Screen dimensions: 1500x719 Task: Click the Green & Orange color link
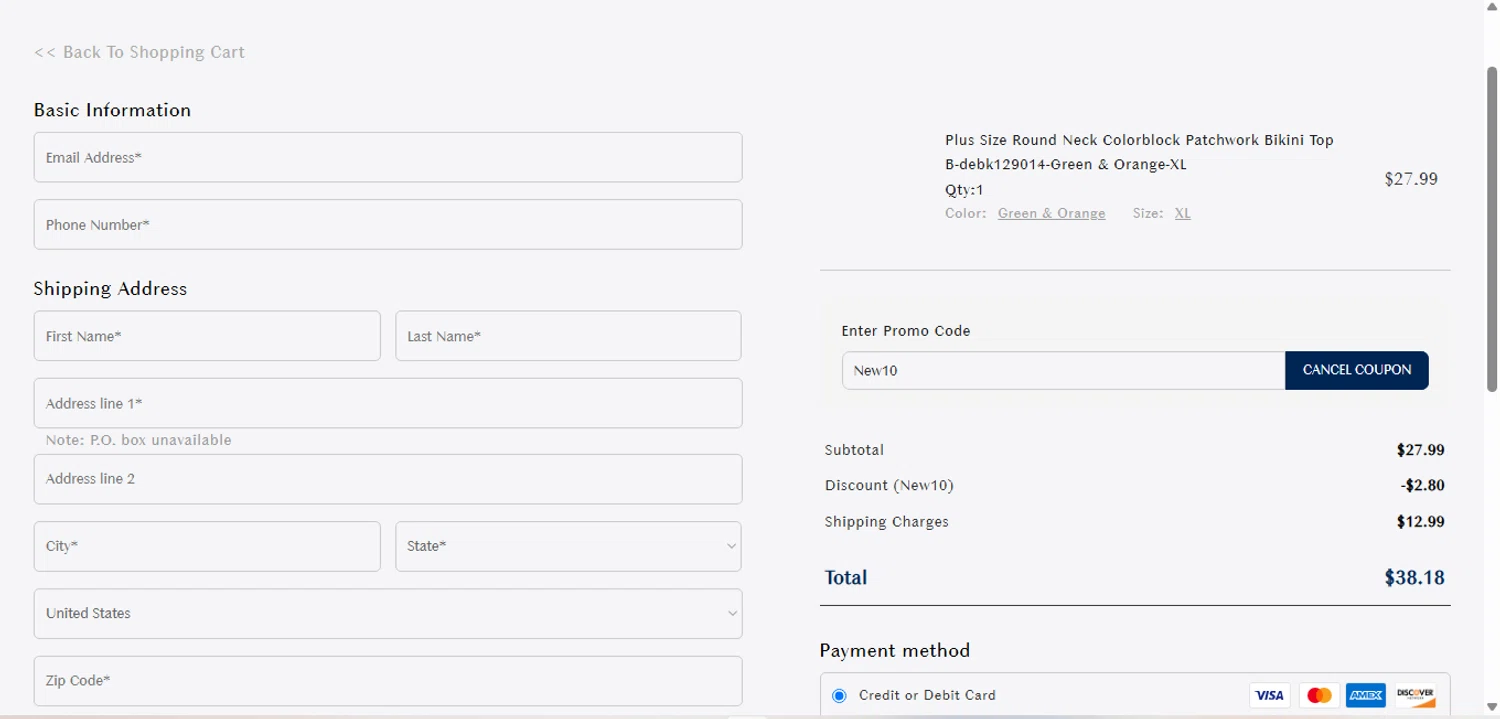click(1051, 213)
